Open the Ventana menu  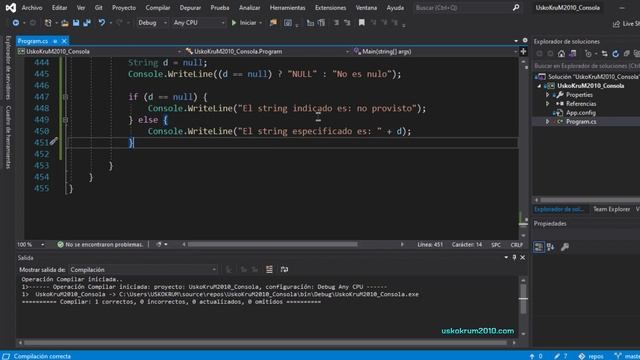pyautogui.click(x=366, y=8)
